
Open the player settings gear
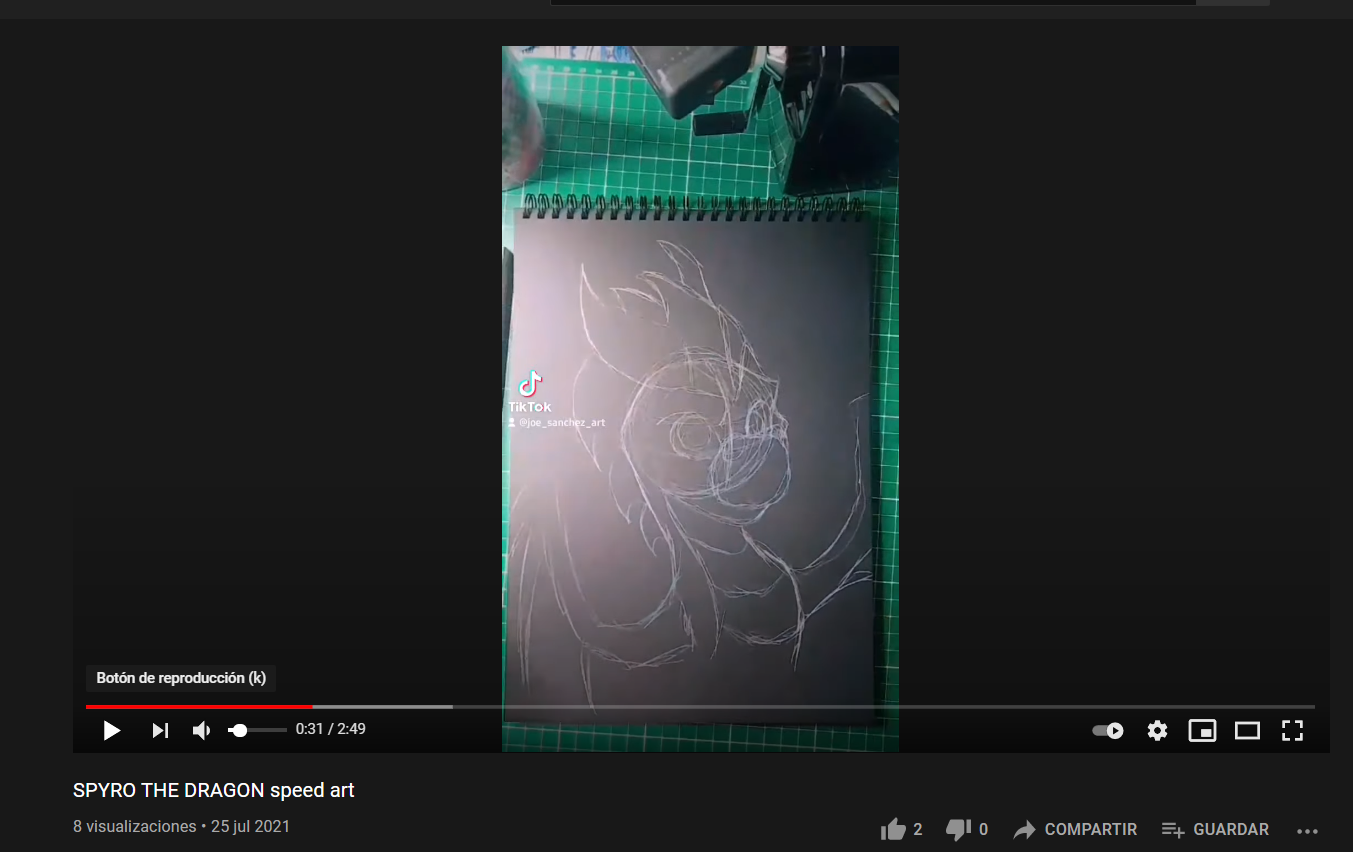point(1157,731)
